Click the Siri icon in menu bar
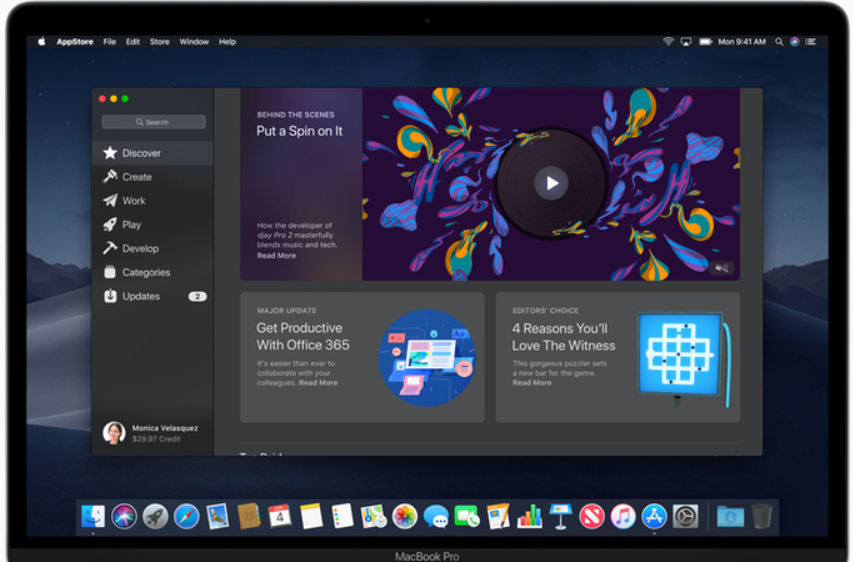853x562 pixels. 795,42
